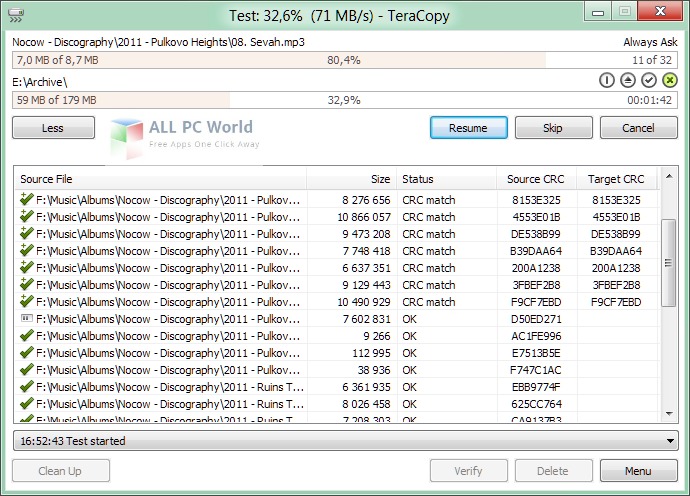This screenshot has height=496, width=690.
Task: Select Source CRC cell 625CC764
Action: [536, 404]
